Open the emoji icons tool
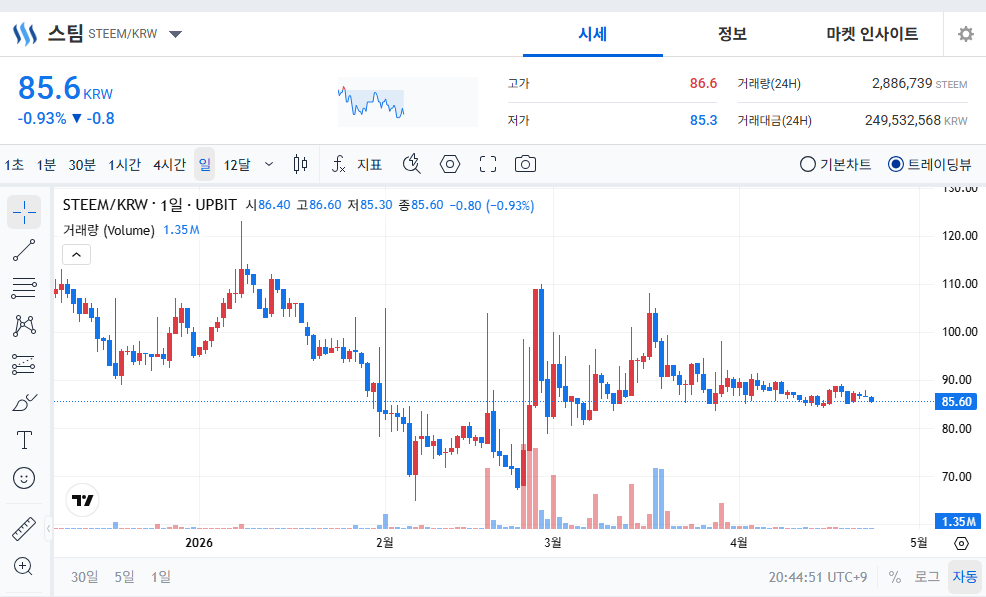This screenshot has width=986, height=597. click(x=24, y=478)
